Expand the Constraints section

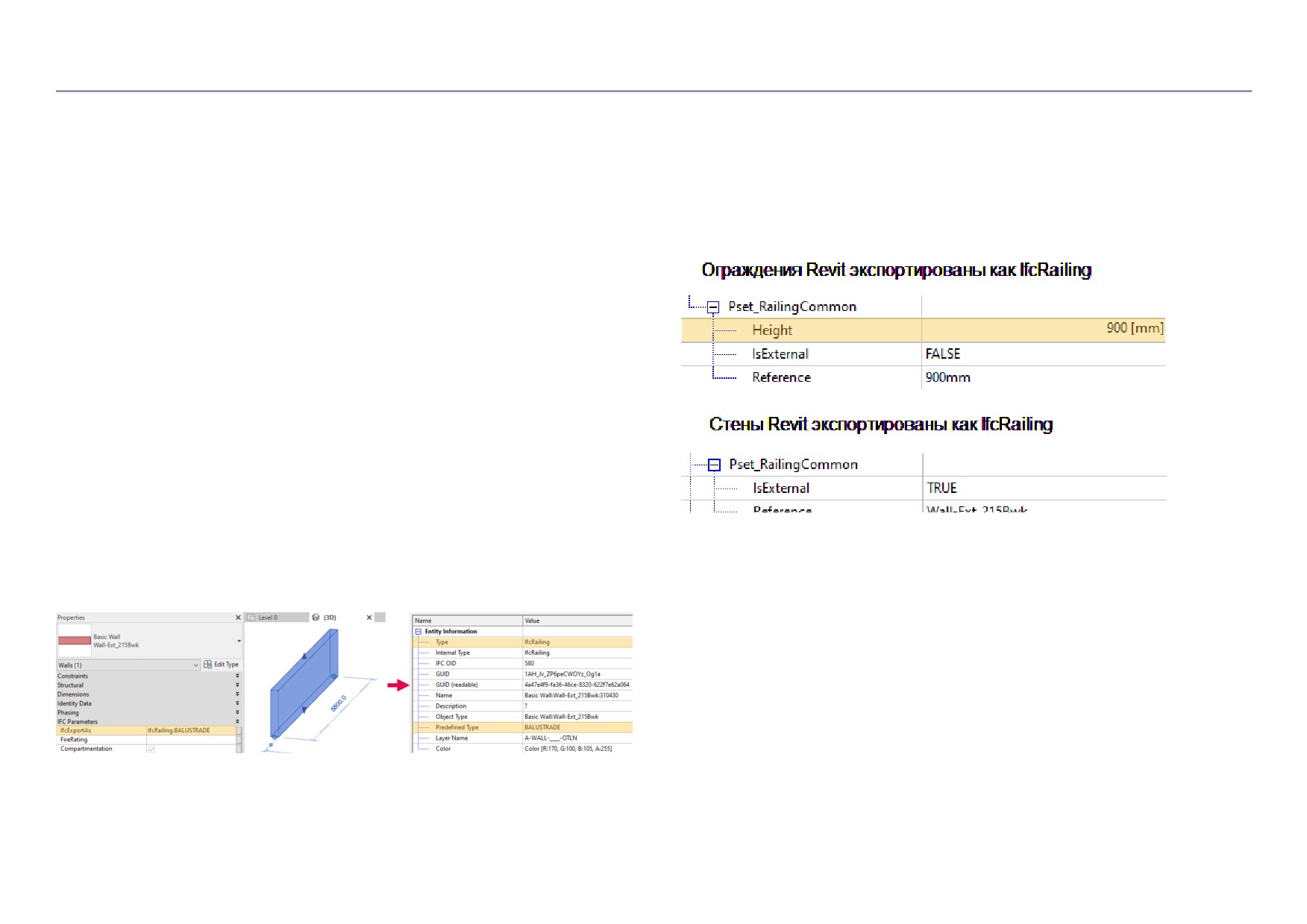coord(238,676)
